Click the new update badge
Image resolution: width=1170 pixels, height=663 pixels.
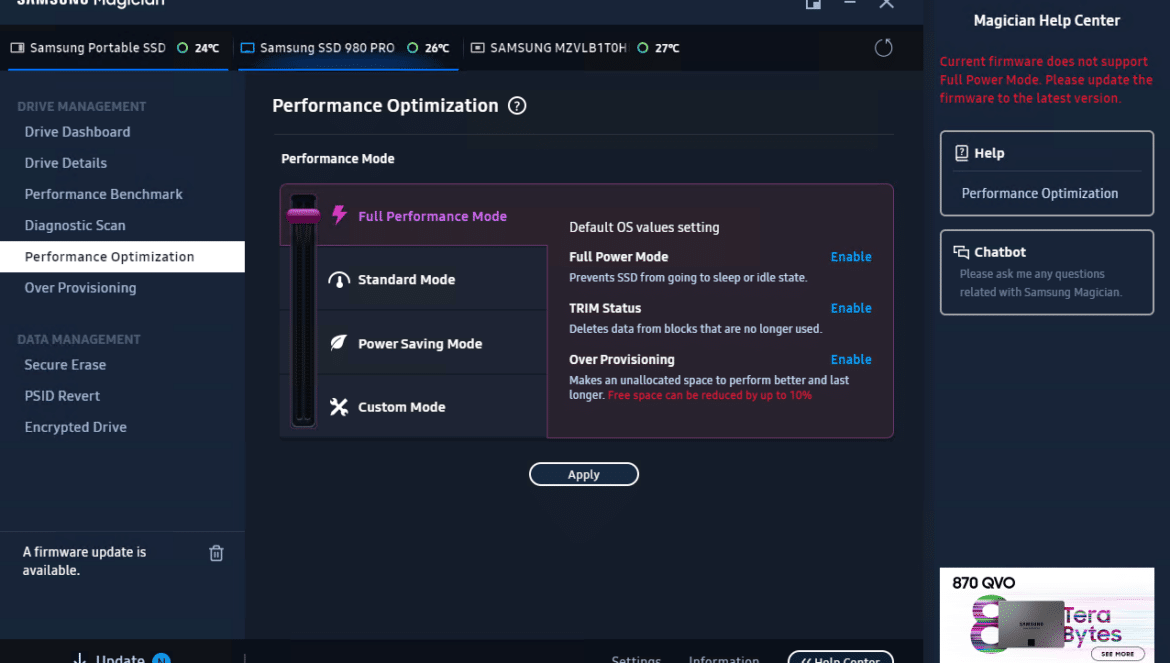pos(161,659)
